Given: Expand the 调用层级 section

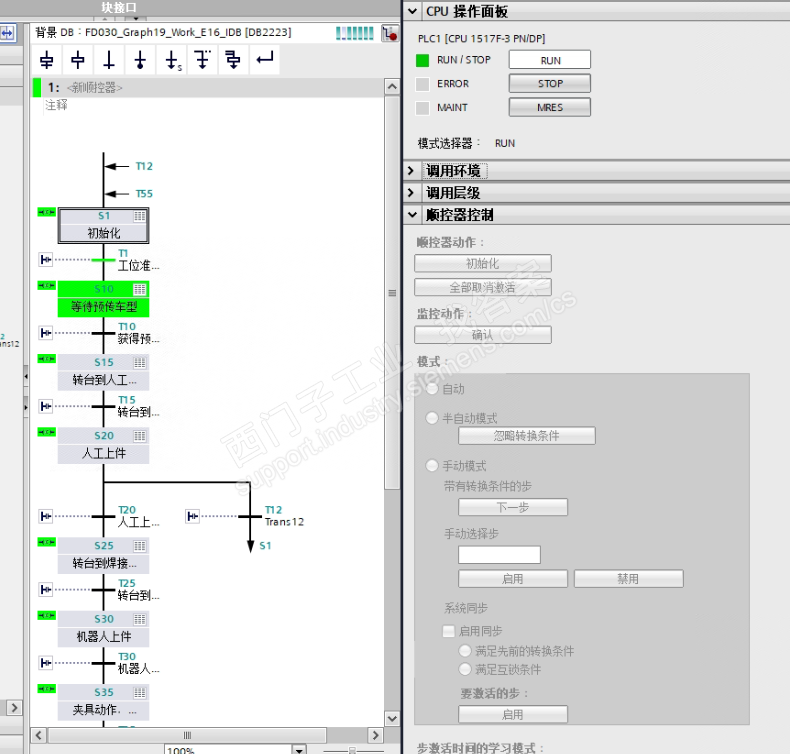Looking at the screenshot, I should click(x=411, y=192).
